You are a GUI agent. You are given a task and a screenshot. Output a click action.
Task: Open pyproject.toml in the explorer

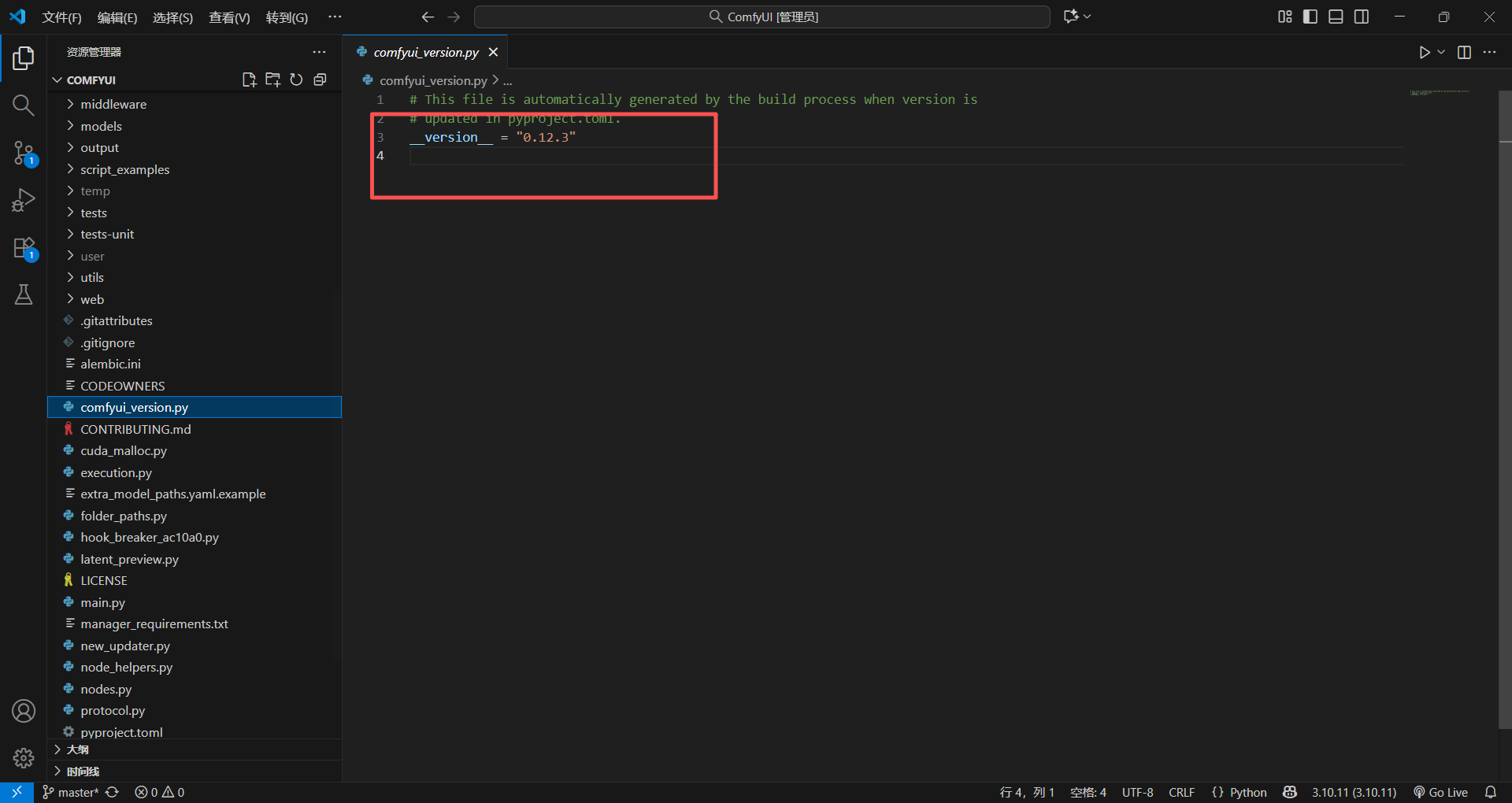tap(195, 732)
